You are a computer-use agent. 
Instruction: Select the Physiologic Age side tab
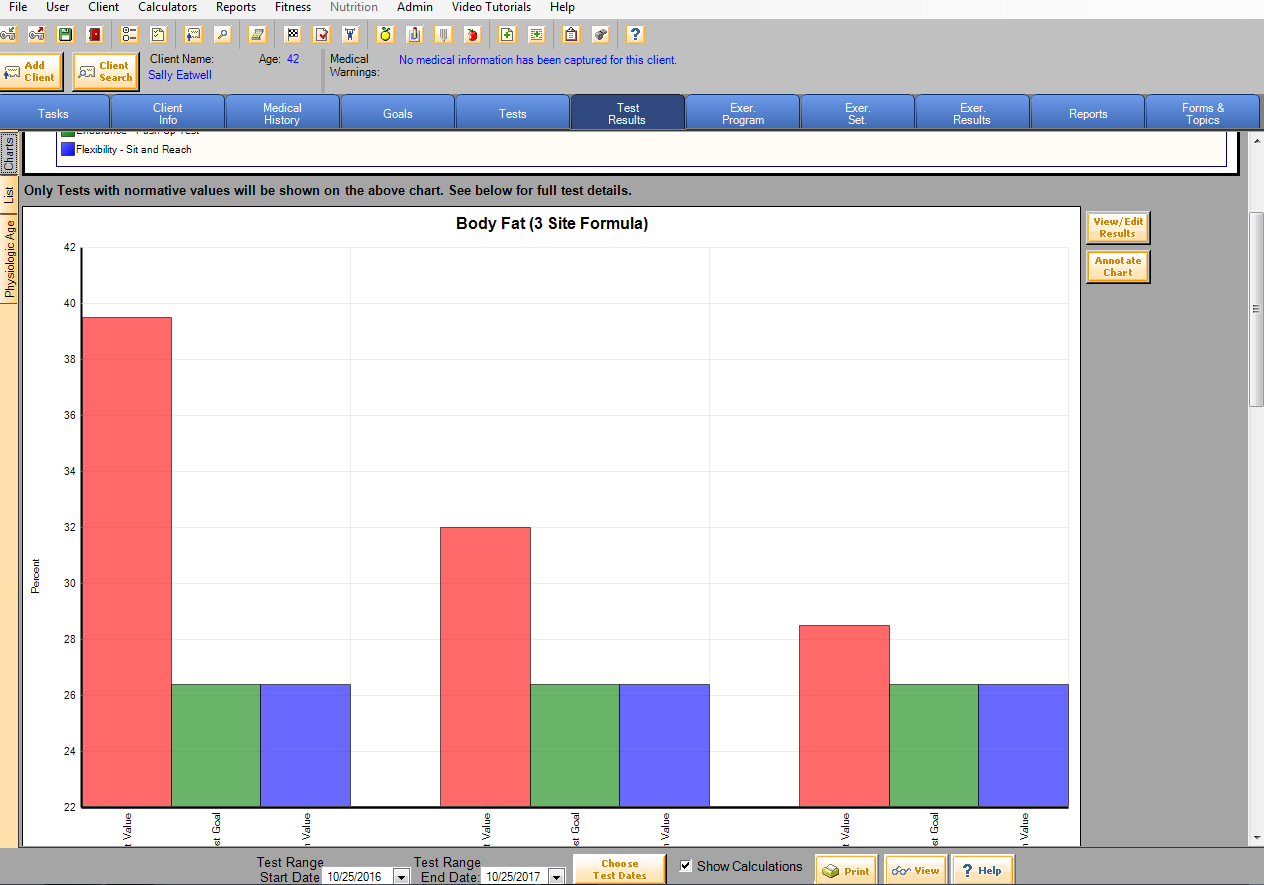(x=8, y=258)
